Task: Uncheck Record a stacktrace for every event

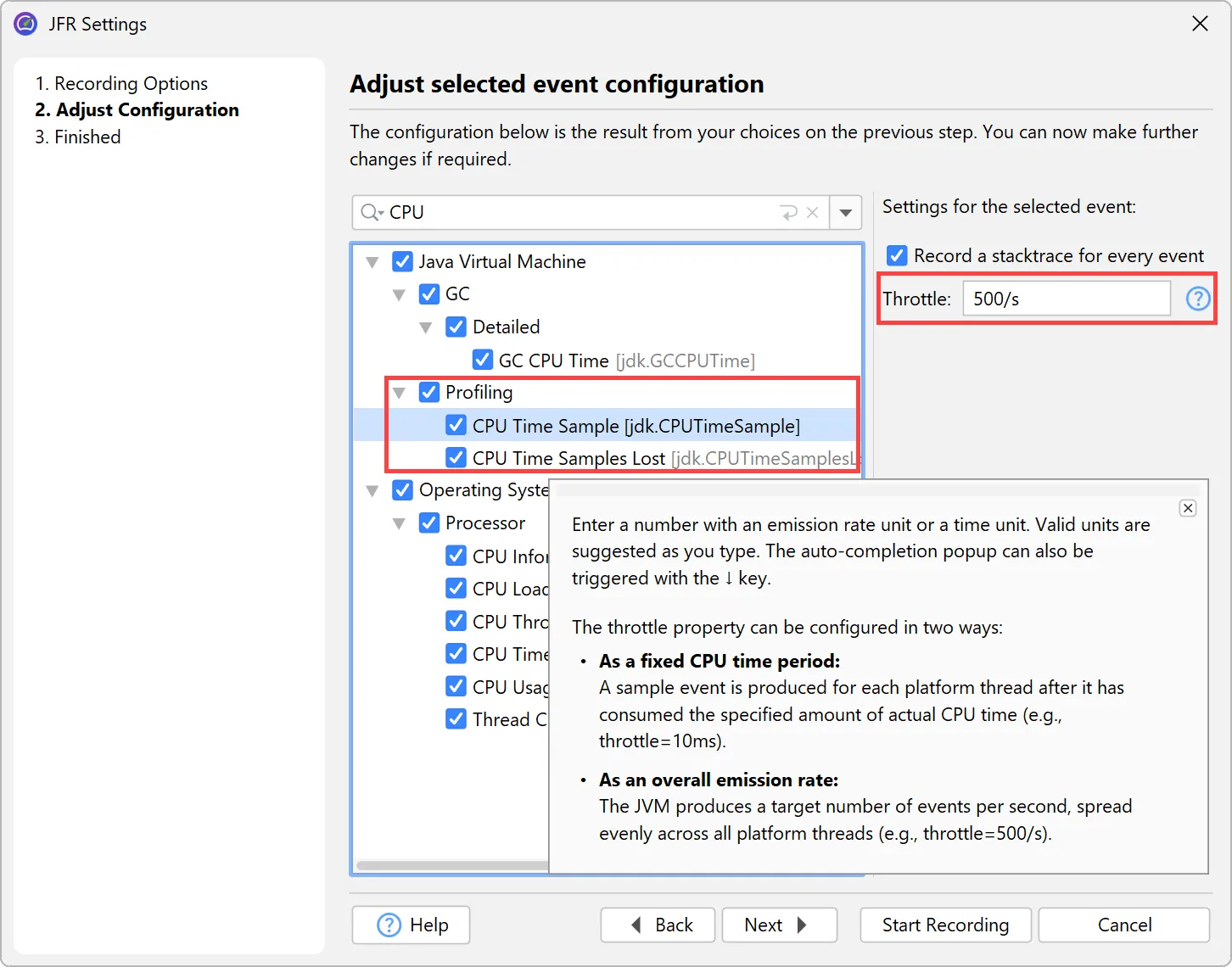Action: [897, 255]
